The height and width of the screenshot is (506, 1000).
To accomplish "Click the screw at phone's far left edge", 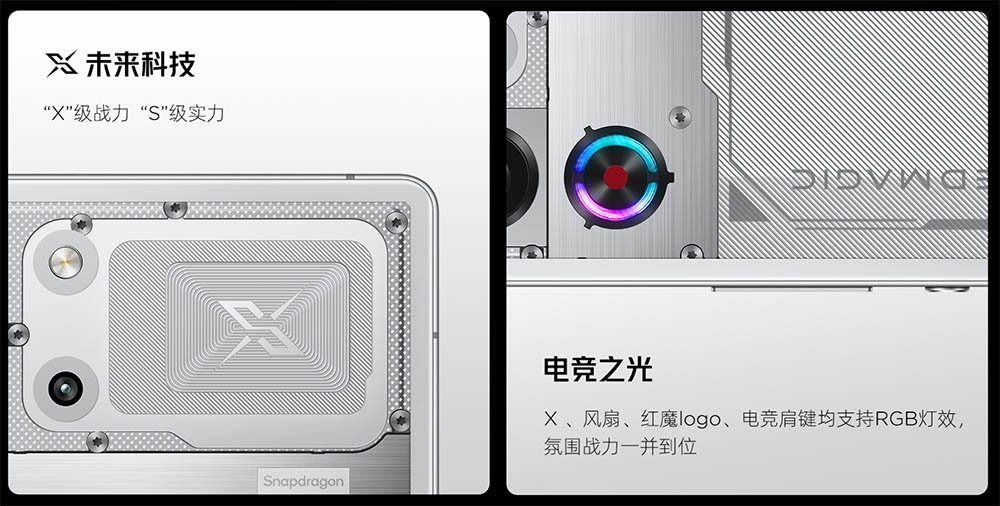I will click(x=18, y=334).
